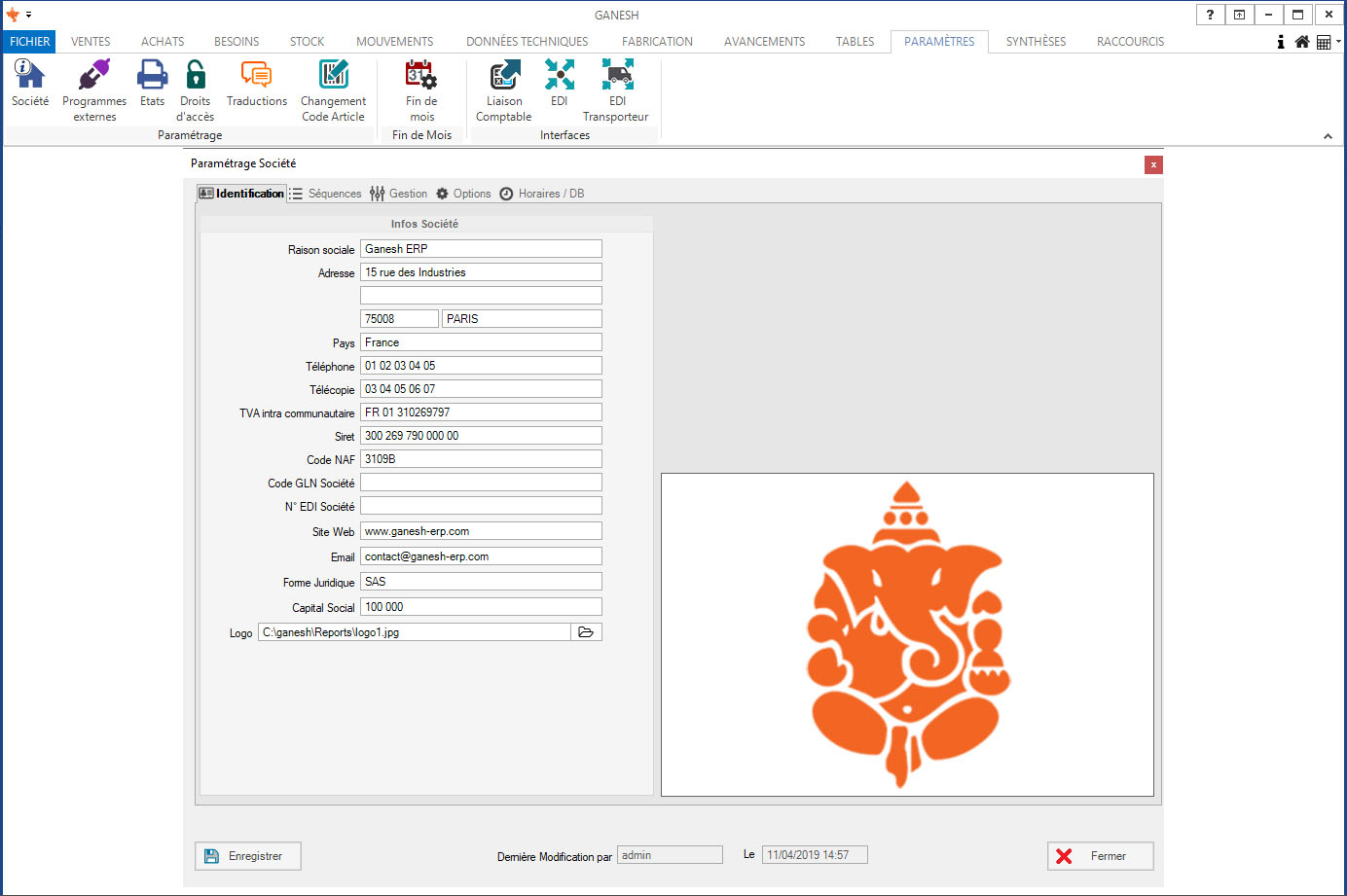Viewport: 1347px width, 896px height.
Task: Open the Société settings icon
Action: pyautogui.click(x=29, y=76)
